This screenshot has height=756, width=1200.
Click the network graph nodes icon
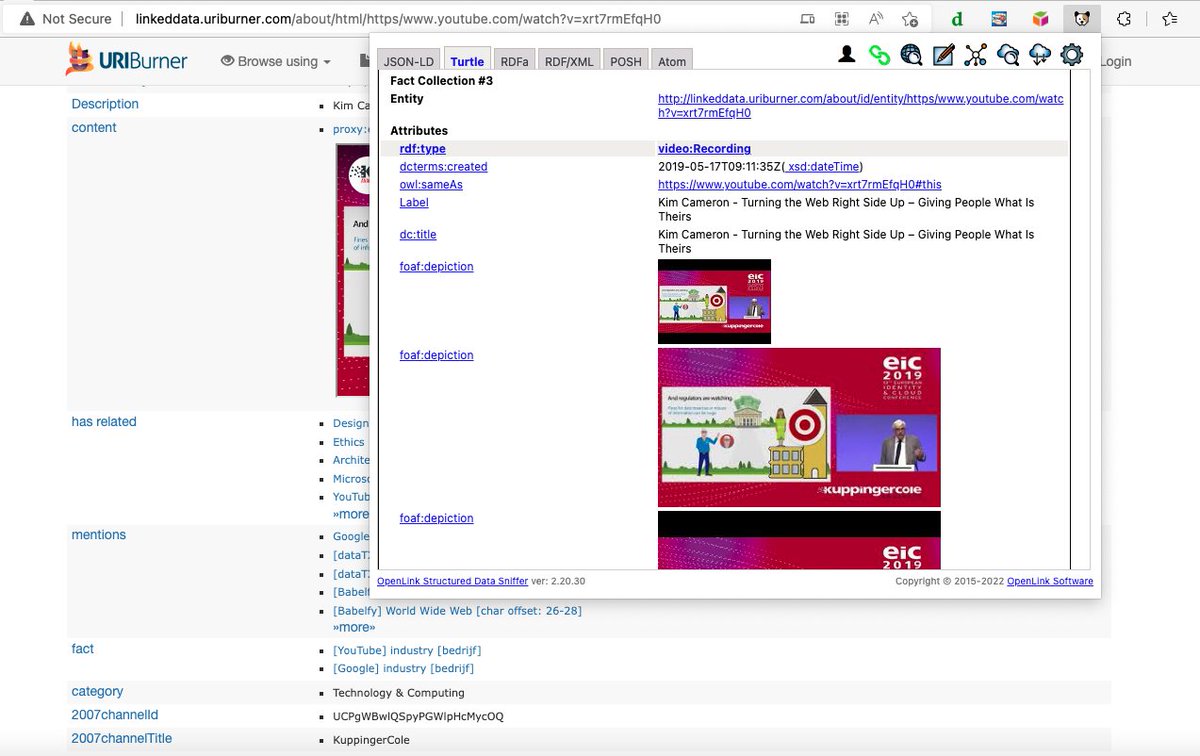point(975,55)
